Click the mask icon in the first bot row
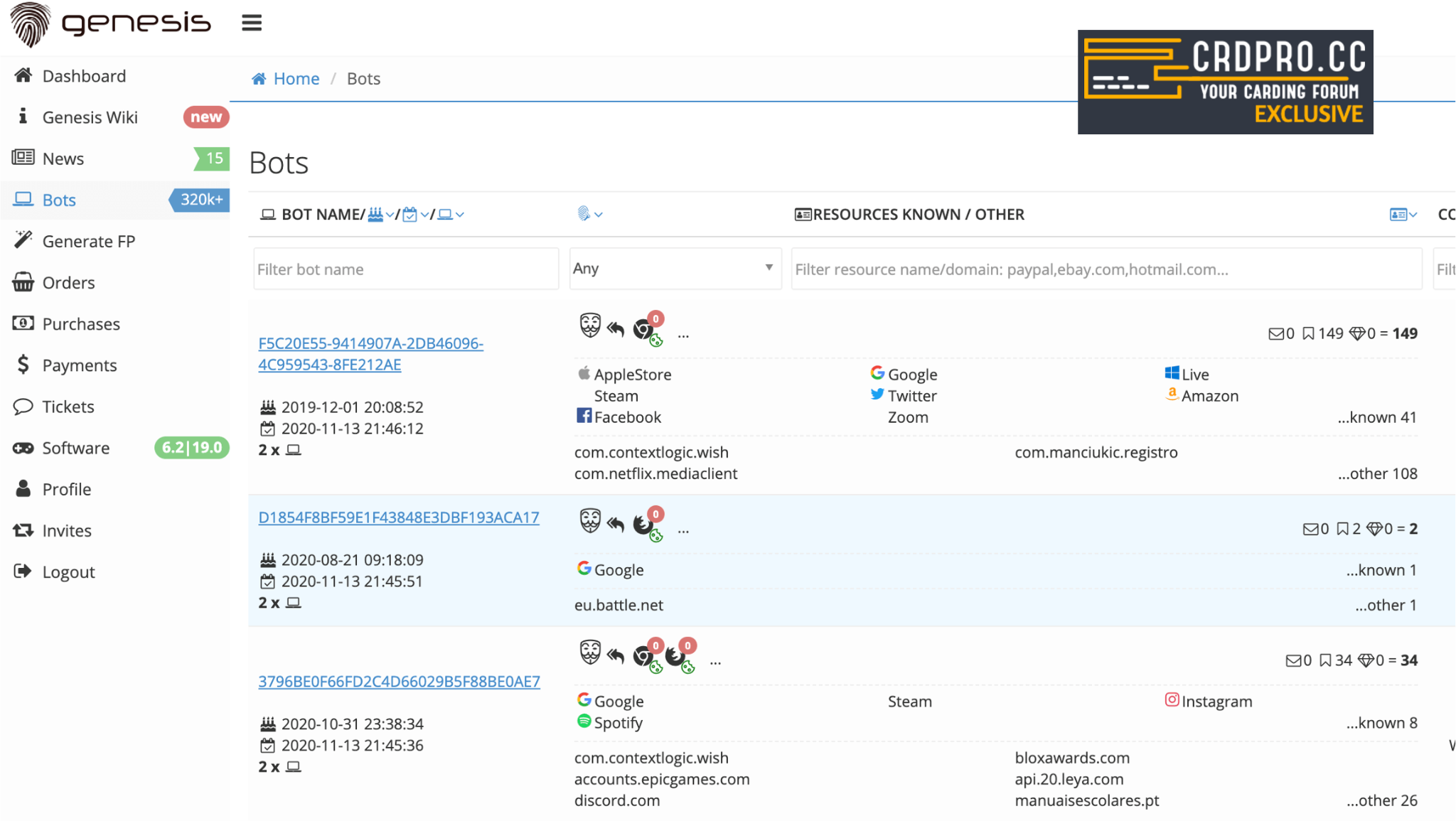This screenshot has width=1456, height=821. click(x=589, y=326)
